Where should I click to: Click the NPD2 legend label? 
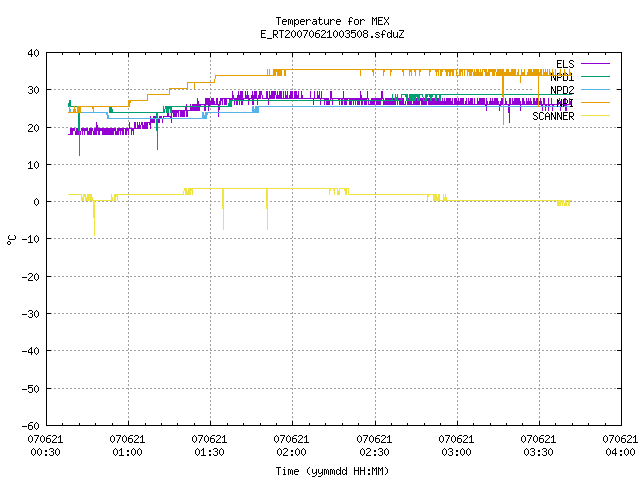click(x=562, y=90)
